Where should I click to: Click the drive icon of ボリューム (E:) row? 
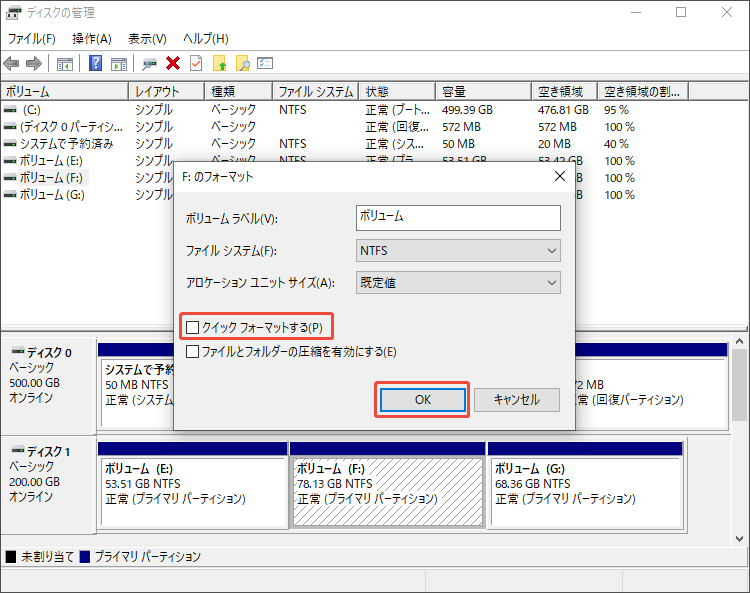point(10,161)
